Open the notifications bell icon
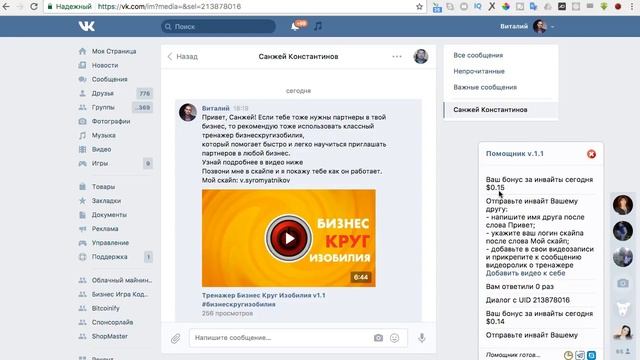This screenshot has height=360, width=640. coord(295,27)
